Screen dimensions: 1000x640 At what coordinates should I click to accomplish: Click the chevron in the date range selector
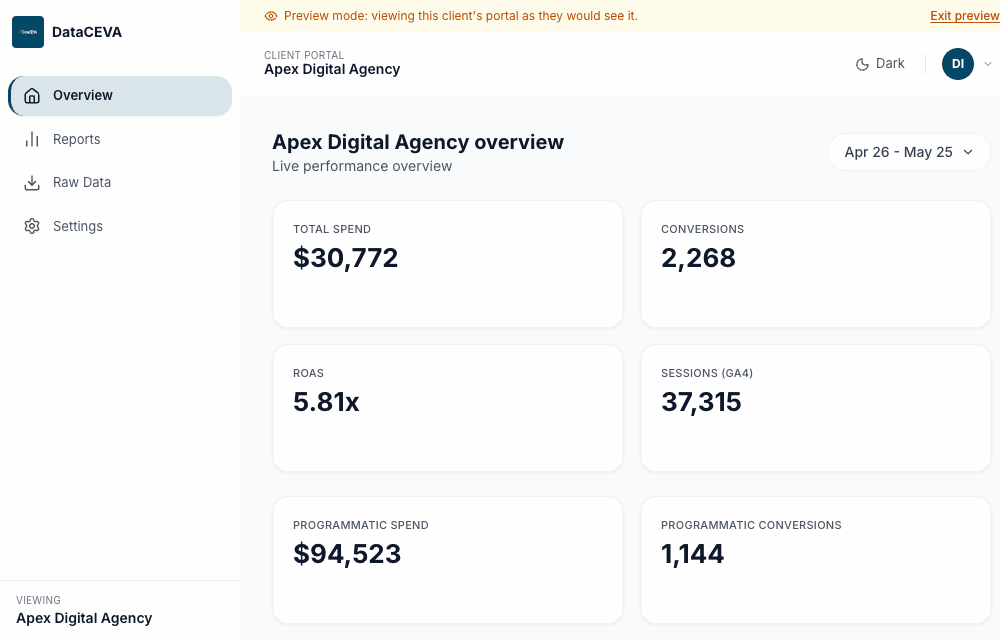click(x=968, y=152)
